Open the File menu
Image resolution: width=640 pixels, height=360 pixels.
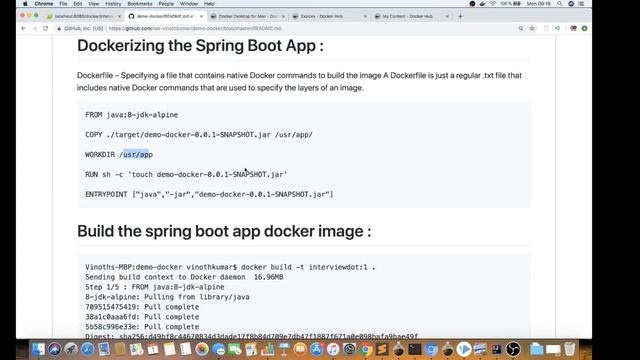[63, 4]
